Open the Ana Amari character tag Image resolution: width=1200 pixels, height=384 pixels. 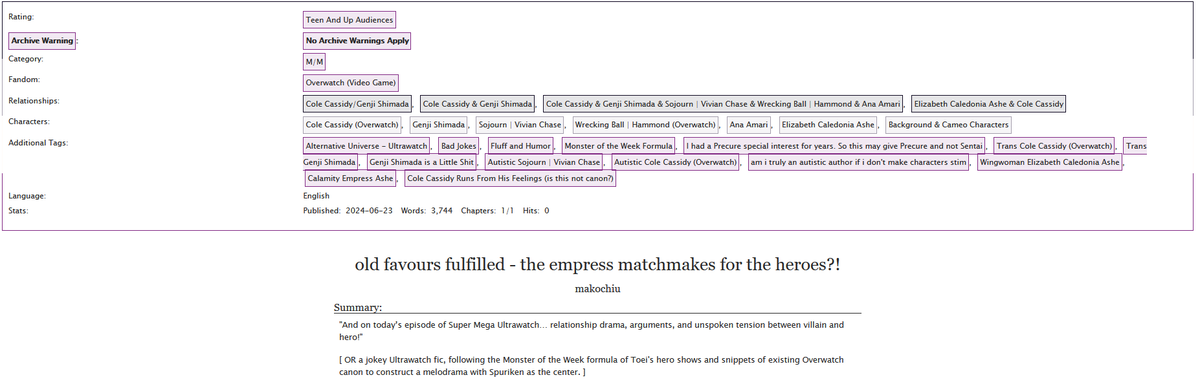click(x=749, y=125)
